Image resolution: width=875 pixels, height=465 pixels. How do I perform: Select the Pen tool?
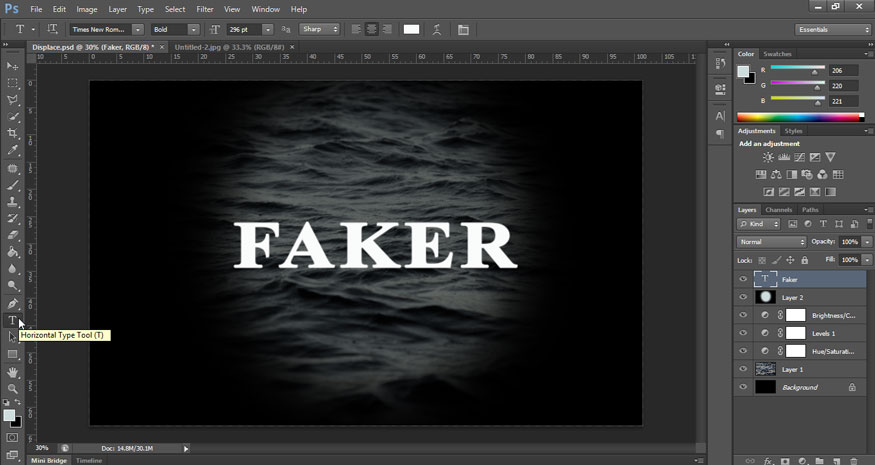click(12, 304)
